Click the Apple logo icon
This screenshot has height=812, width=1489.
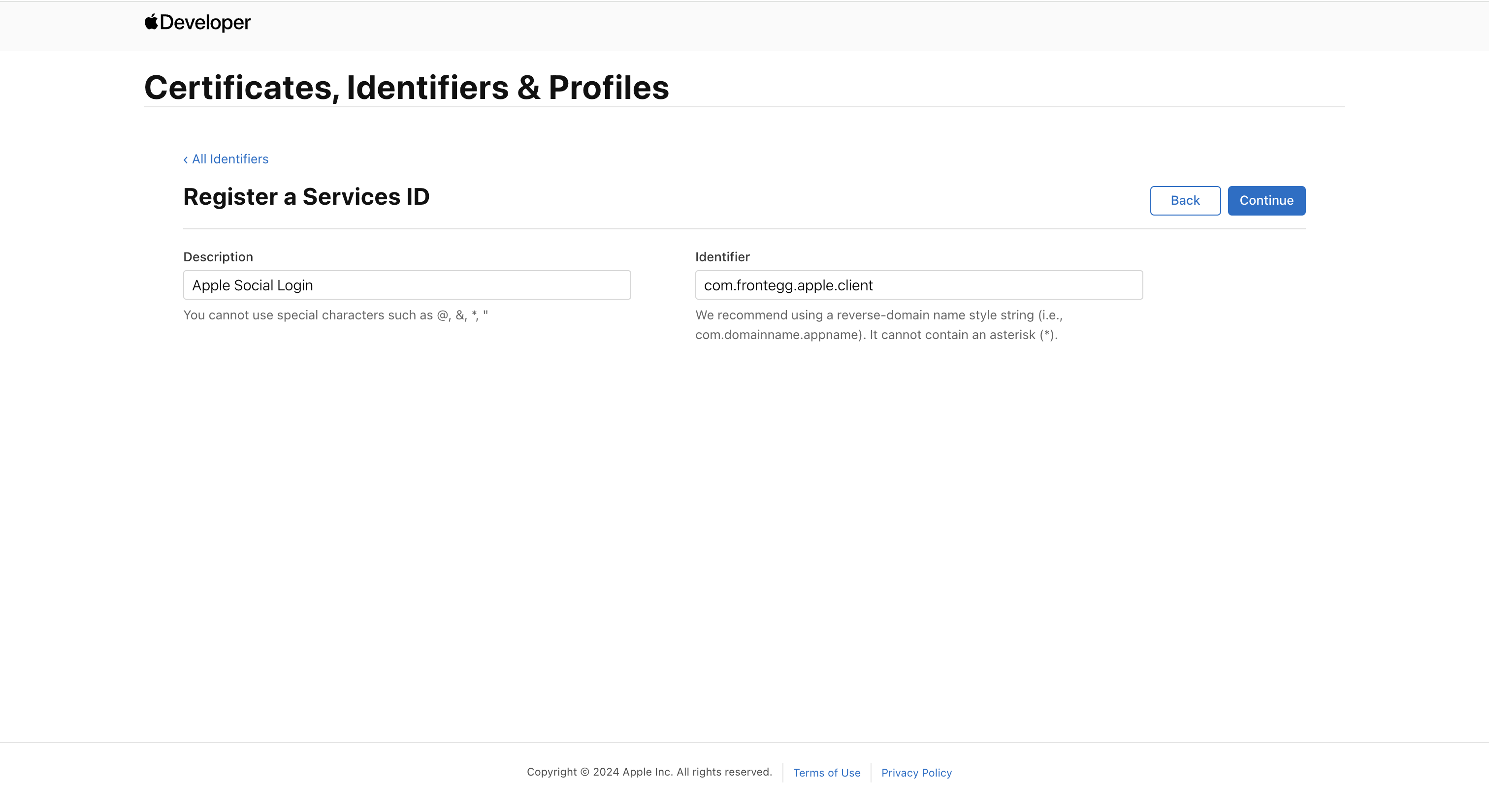tap(151, 22)
